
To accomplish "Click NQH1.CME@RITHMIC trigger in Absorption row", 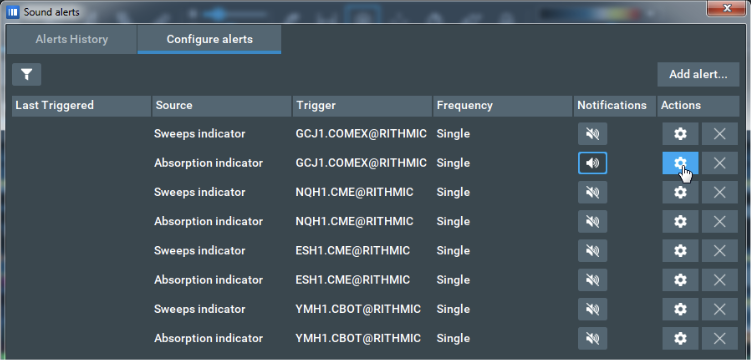I will pyautogui.click(x=354, y=221).
